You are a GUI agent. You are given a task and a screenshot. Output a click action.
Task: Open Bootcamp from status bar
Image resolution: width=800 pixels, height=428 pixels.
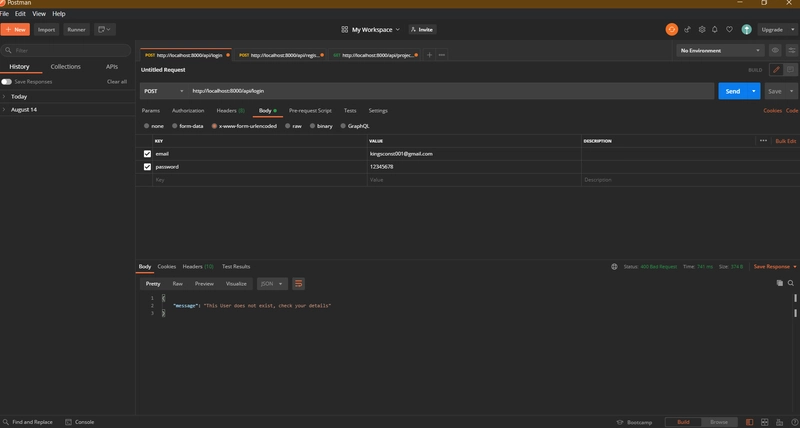coord(635,422)
